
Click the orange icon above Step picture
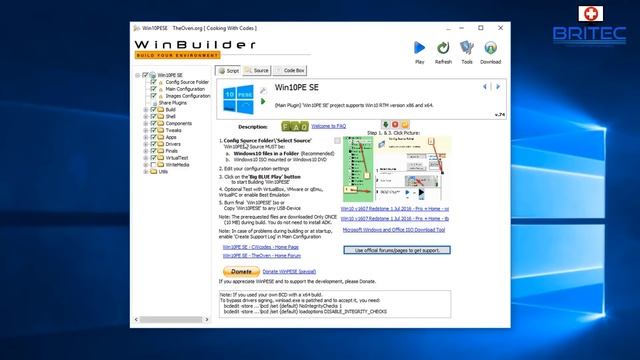coord(404,124)
